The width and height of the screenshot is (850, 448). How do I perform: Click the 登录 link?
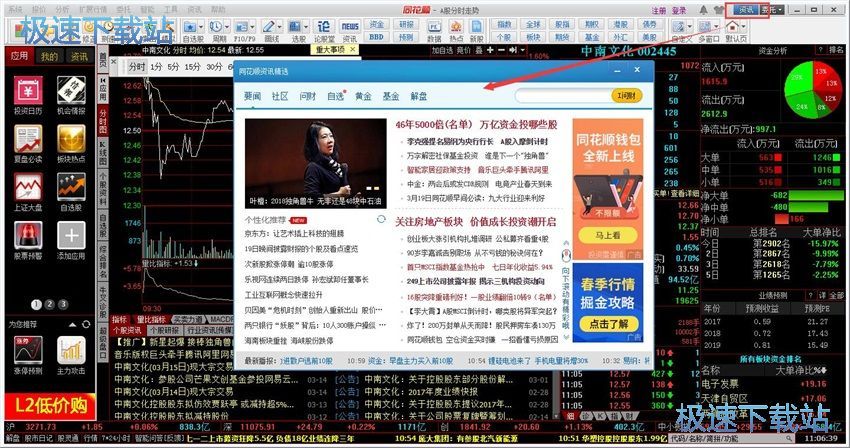point(679,10)
